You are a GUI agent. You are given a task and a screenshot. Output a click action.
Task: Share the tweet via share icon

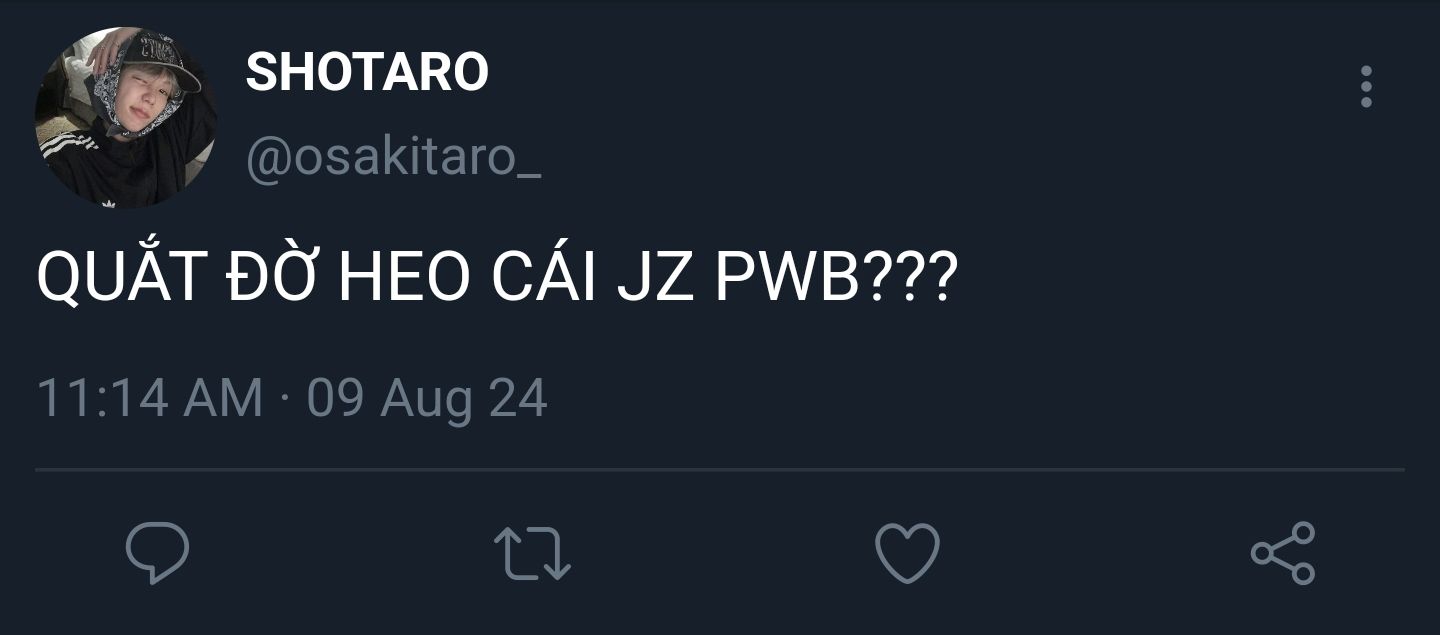(1283, 552)
